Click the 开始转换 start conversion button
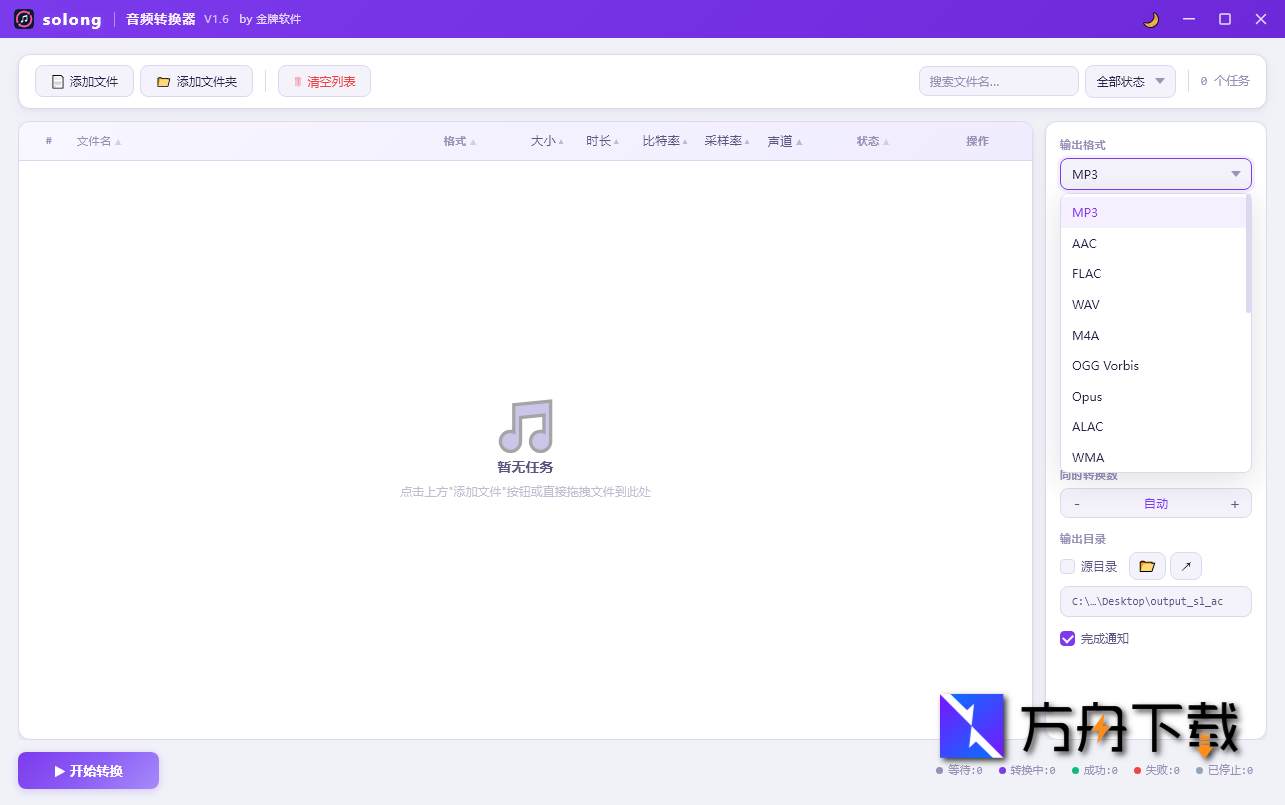 pos(88,770)
